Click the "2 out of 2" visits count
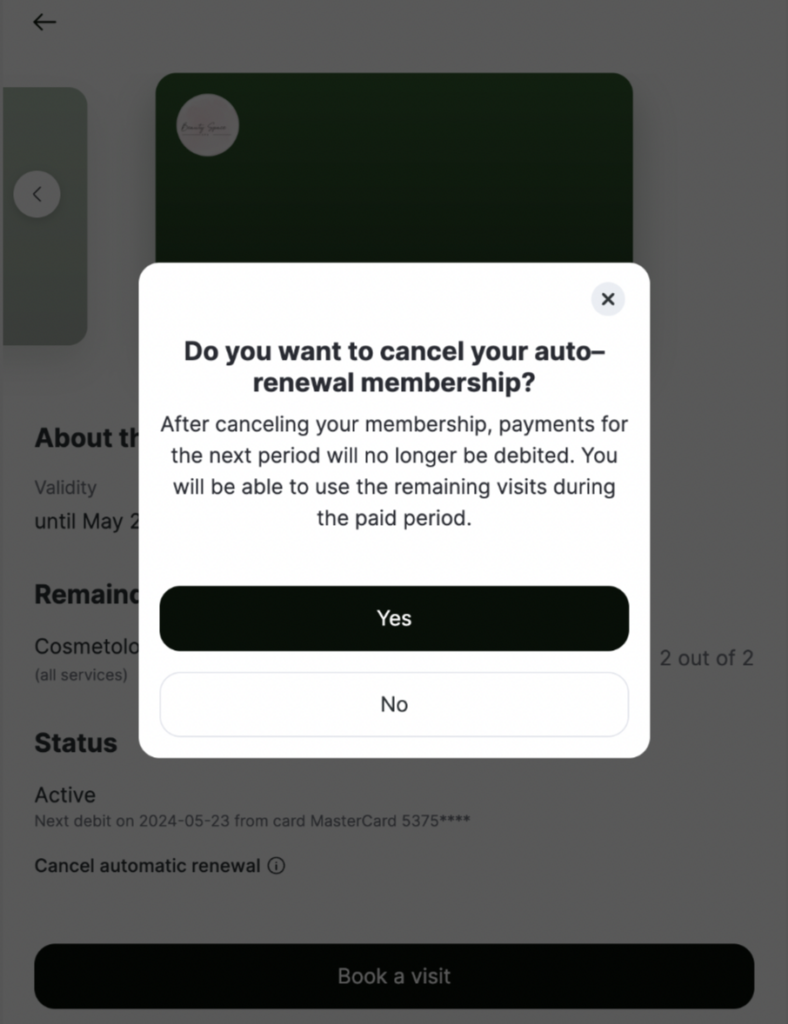This screenshot has height=1024, width=788. coord(706,658)
